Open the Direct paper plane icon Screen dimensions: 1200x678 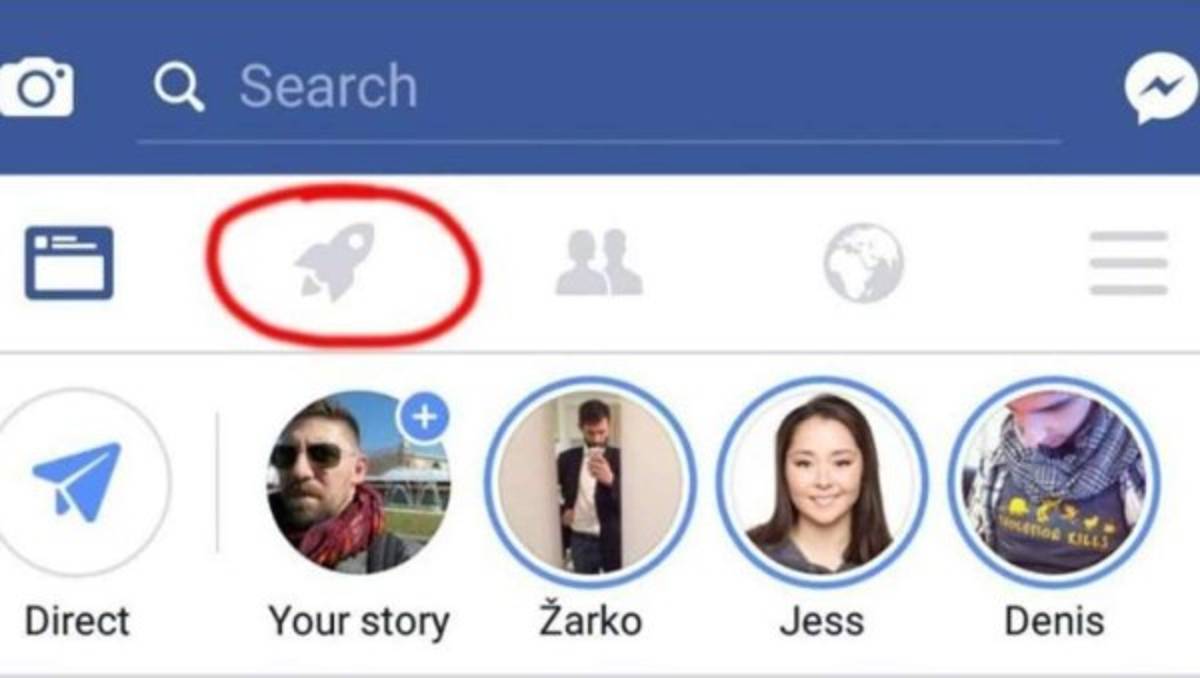(77, 481)
